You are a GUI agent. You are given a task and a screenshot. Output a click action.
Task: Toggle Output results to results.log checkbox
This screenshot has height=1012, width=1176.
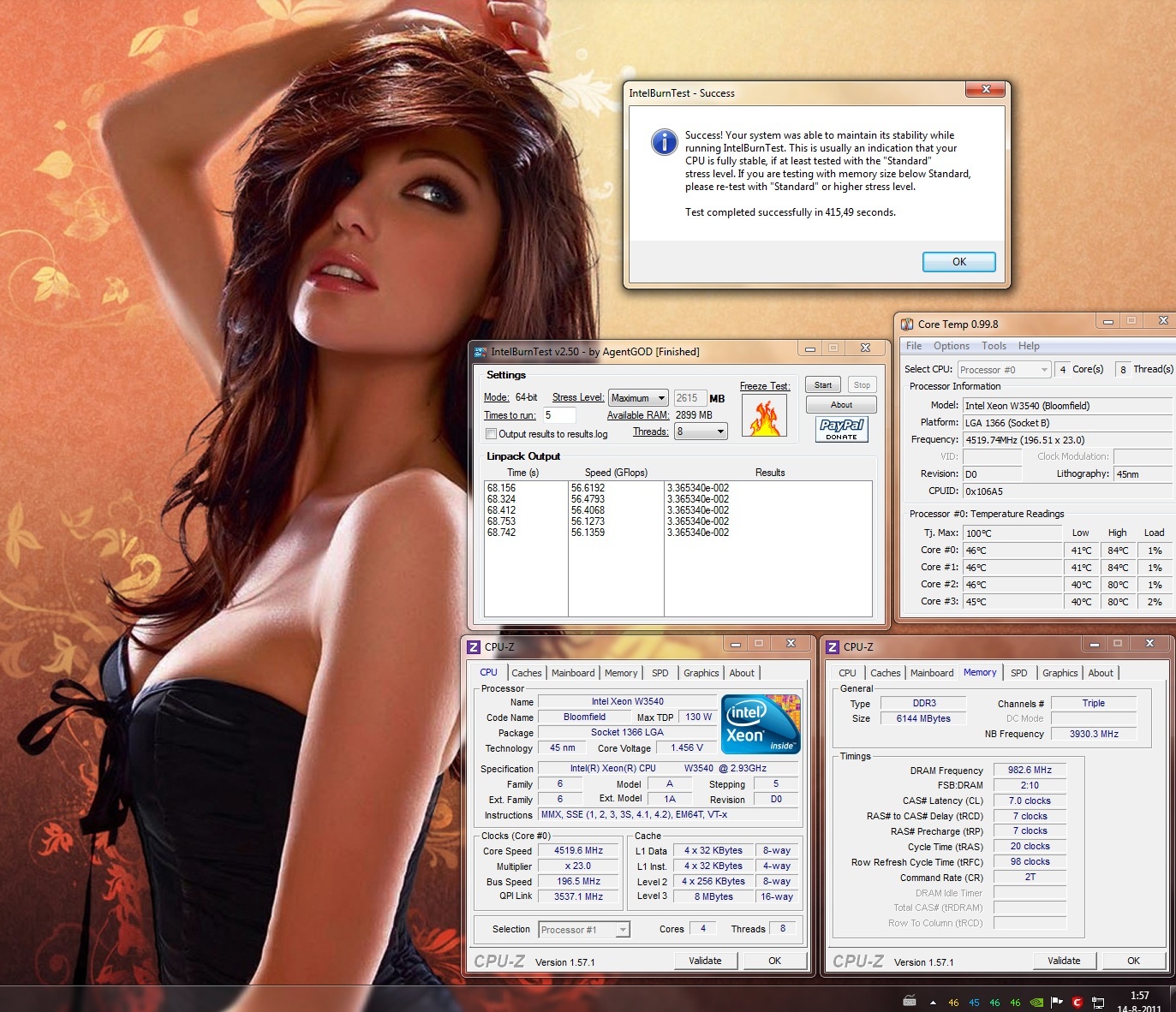coord(491,434)
